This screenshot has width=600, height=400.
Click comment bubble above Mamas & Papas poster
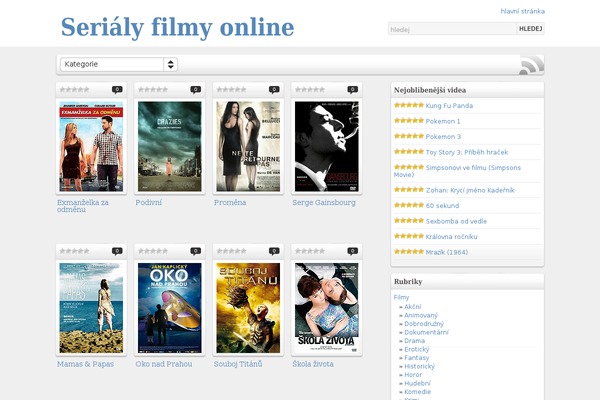117,251
